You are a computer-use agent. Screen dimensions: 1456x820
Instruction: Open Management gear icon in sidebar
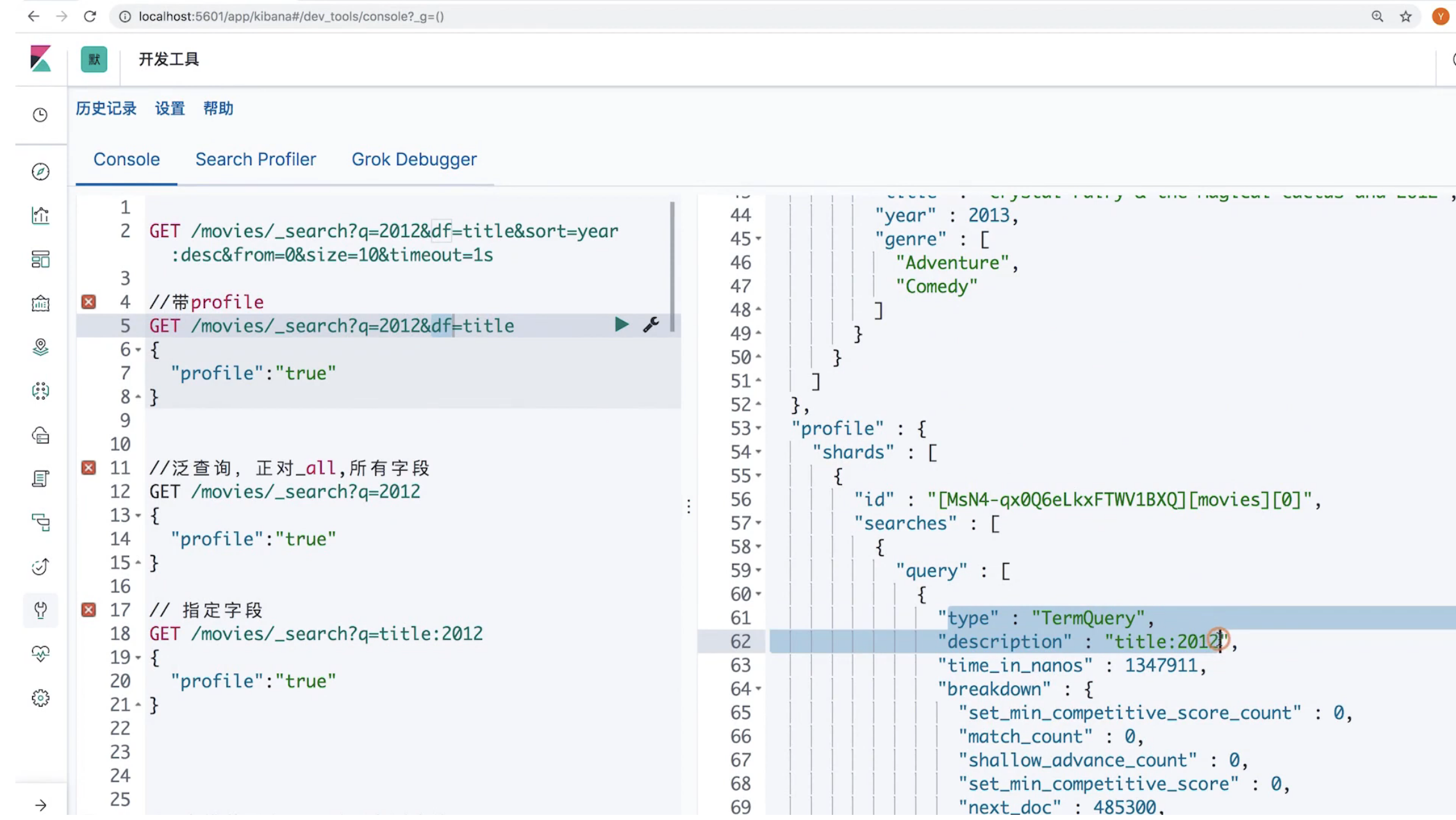tap(40, 698)
